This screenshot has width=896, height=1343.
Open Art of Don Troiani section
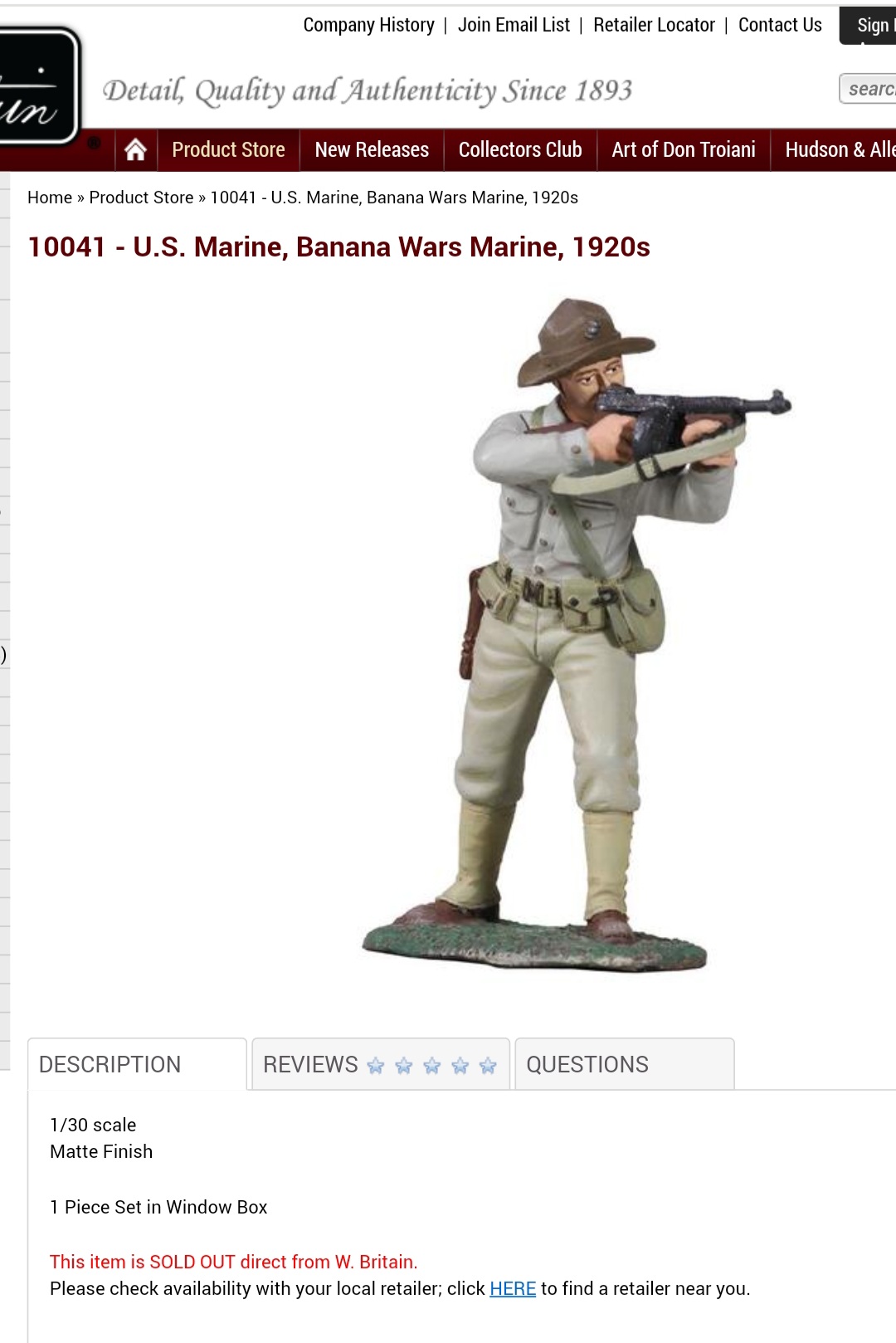click(x=684, y=150)
